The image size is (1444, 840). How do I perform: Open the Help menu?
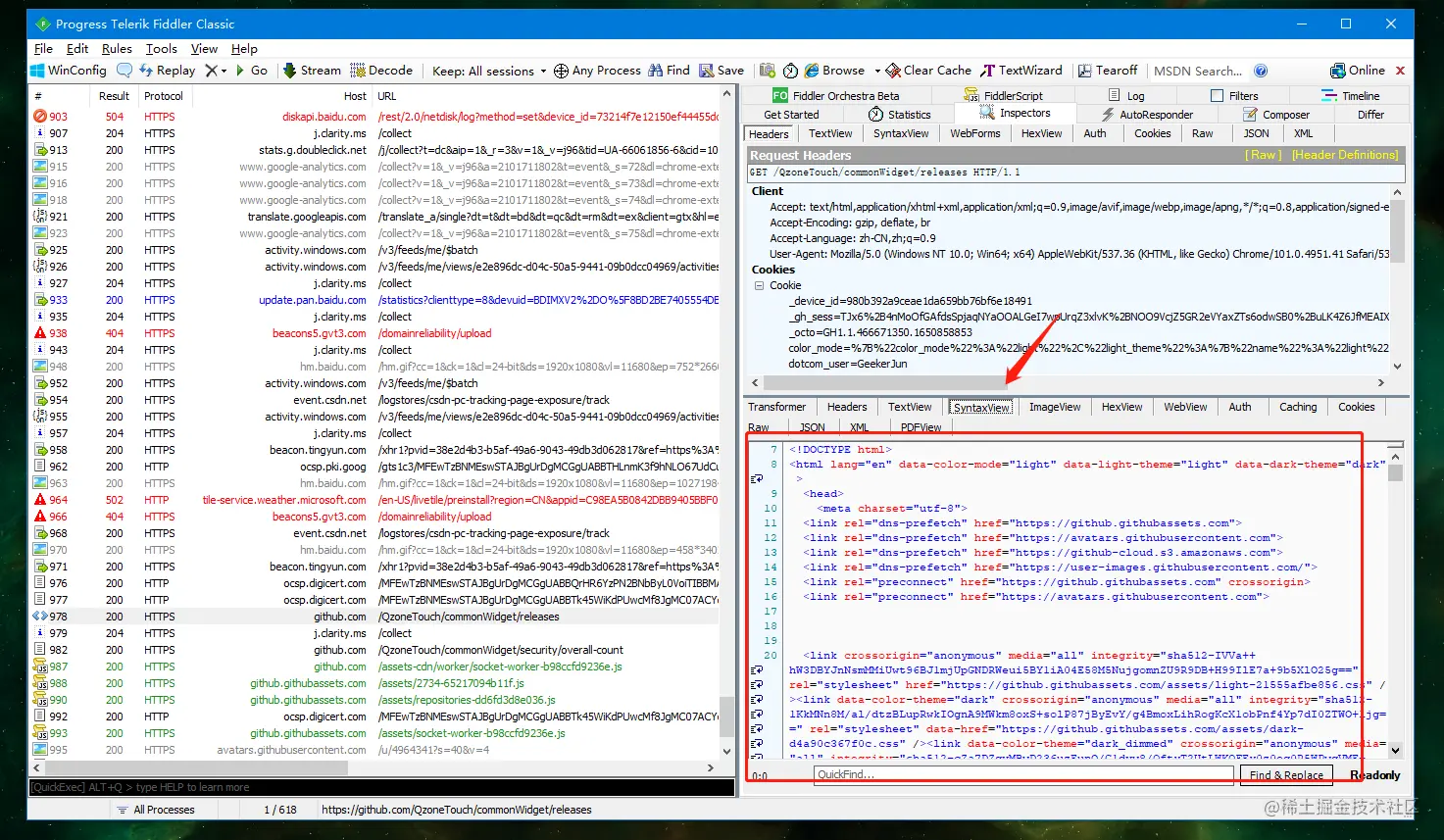pyautogui.click(x=244, y=48)
